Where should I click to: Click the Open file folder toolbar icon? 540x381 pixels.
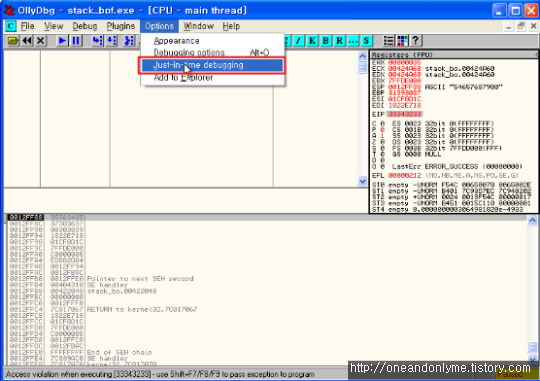point(13,41)
